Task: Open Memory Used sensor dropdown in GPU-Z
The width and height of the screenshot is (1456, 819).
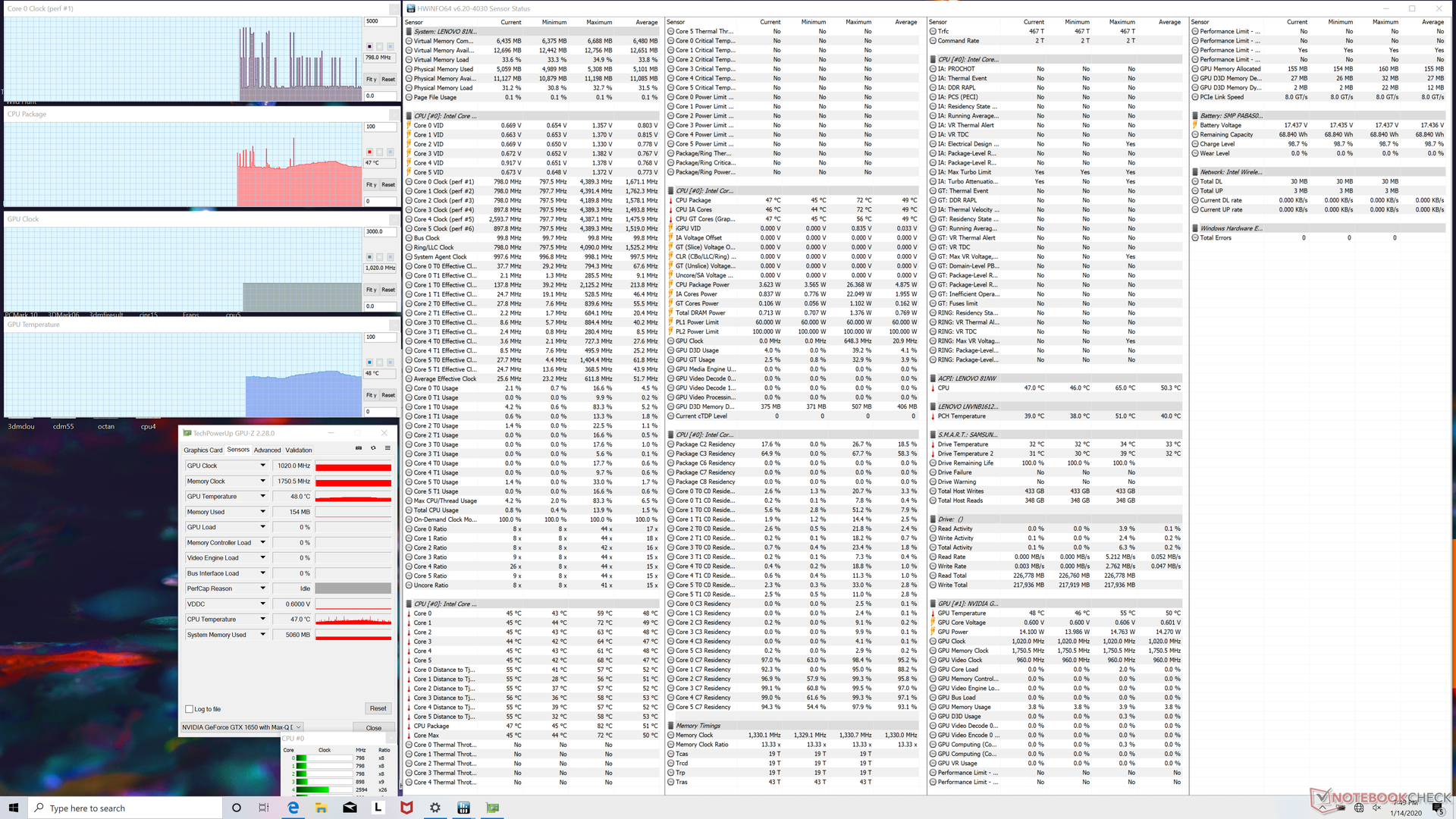Action: point(263,512)
